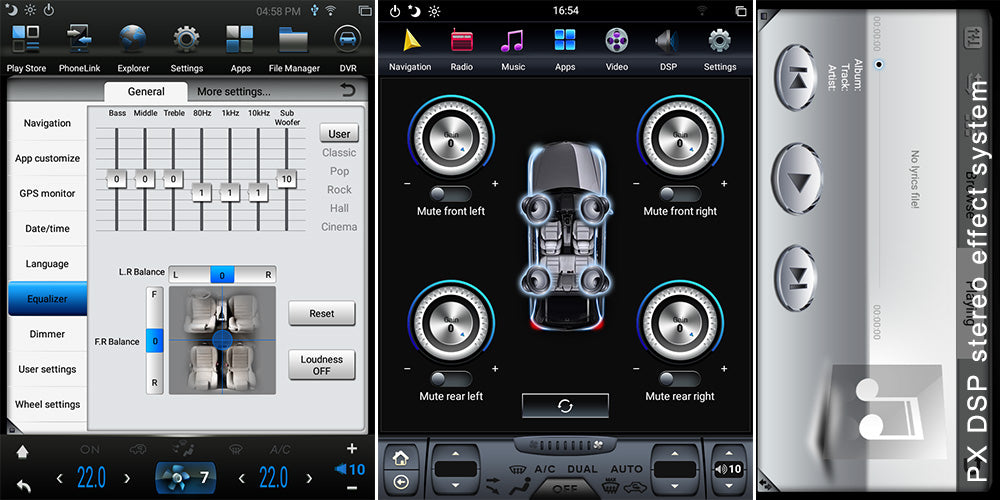Toggle Mute rear left switch

tap(450, 378)
